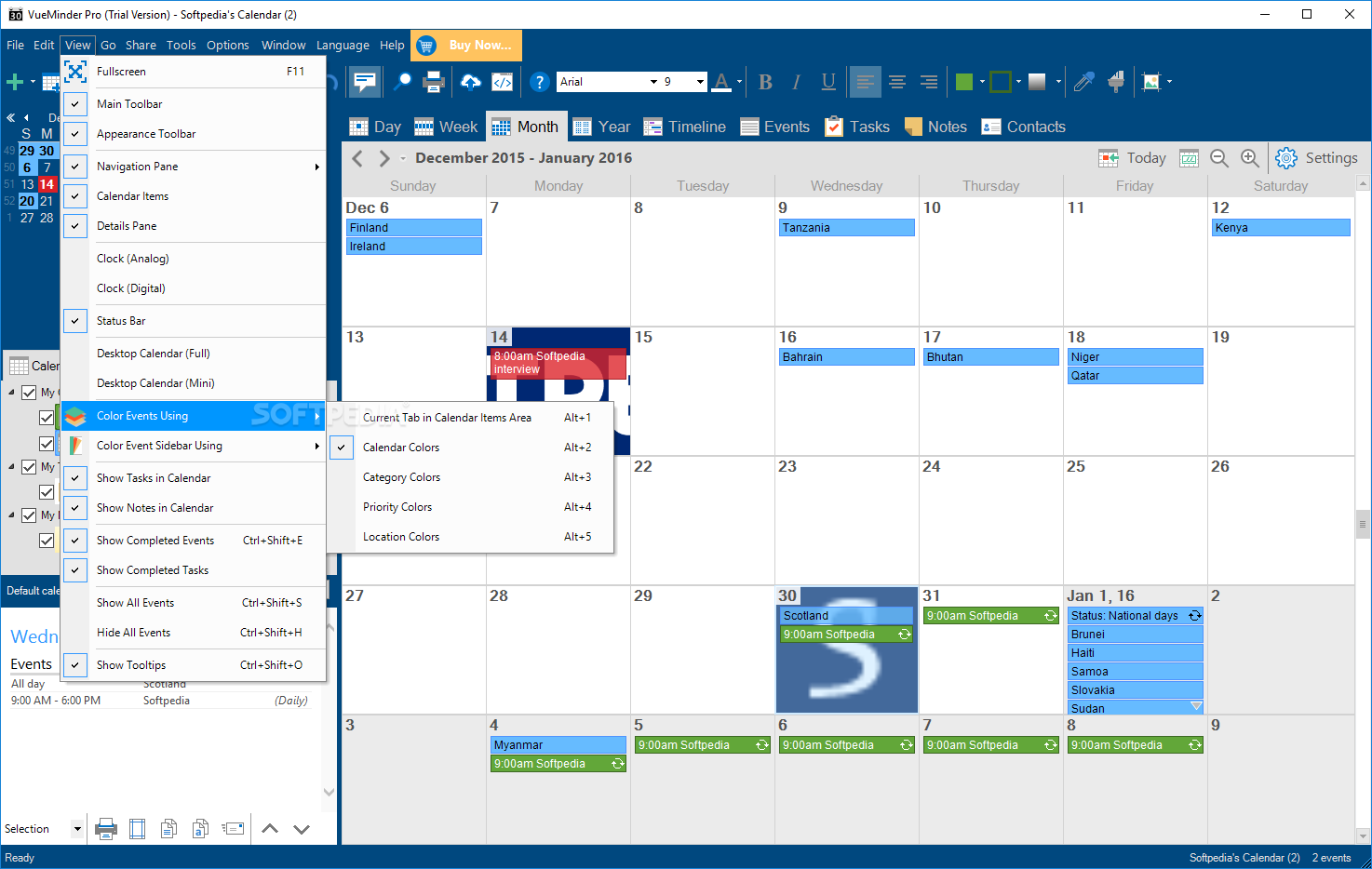Image resolution: width=1372 pixels, height=869 pixels.
Task: Click the Fullscreen icon in View menu
Action: pos(75,72)
